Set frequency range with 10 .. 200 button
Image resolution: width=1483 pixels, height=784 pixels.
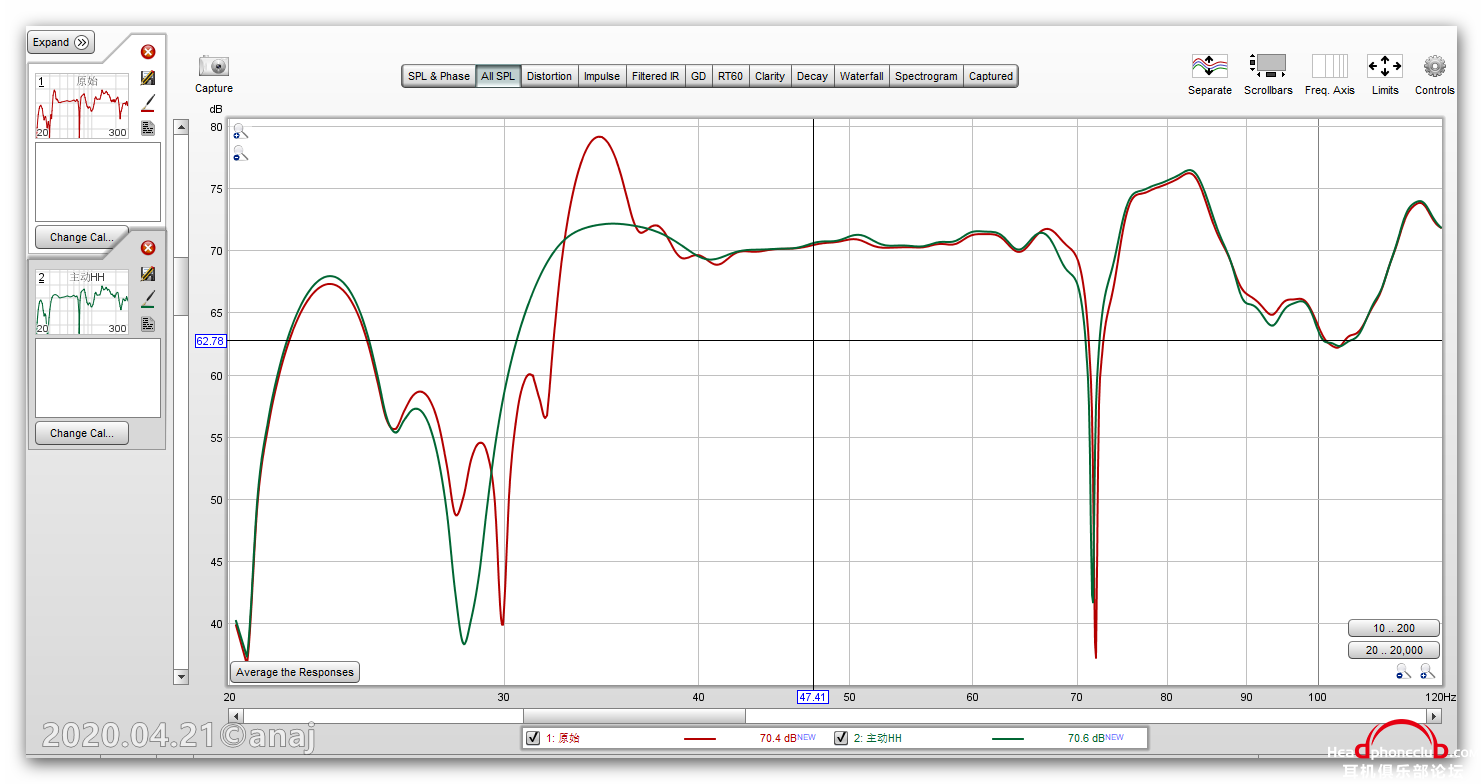[x=1394, y=628]
